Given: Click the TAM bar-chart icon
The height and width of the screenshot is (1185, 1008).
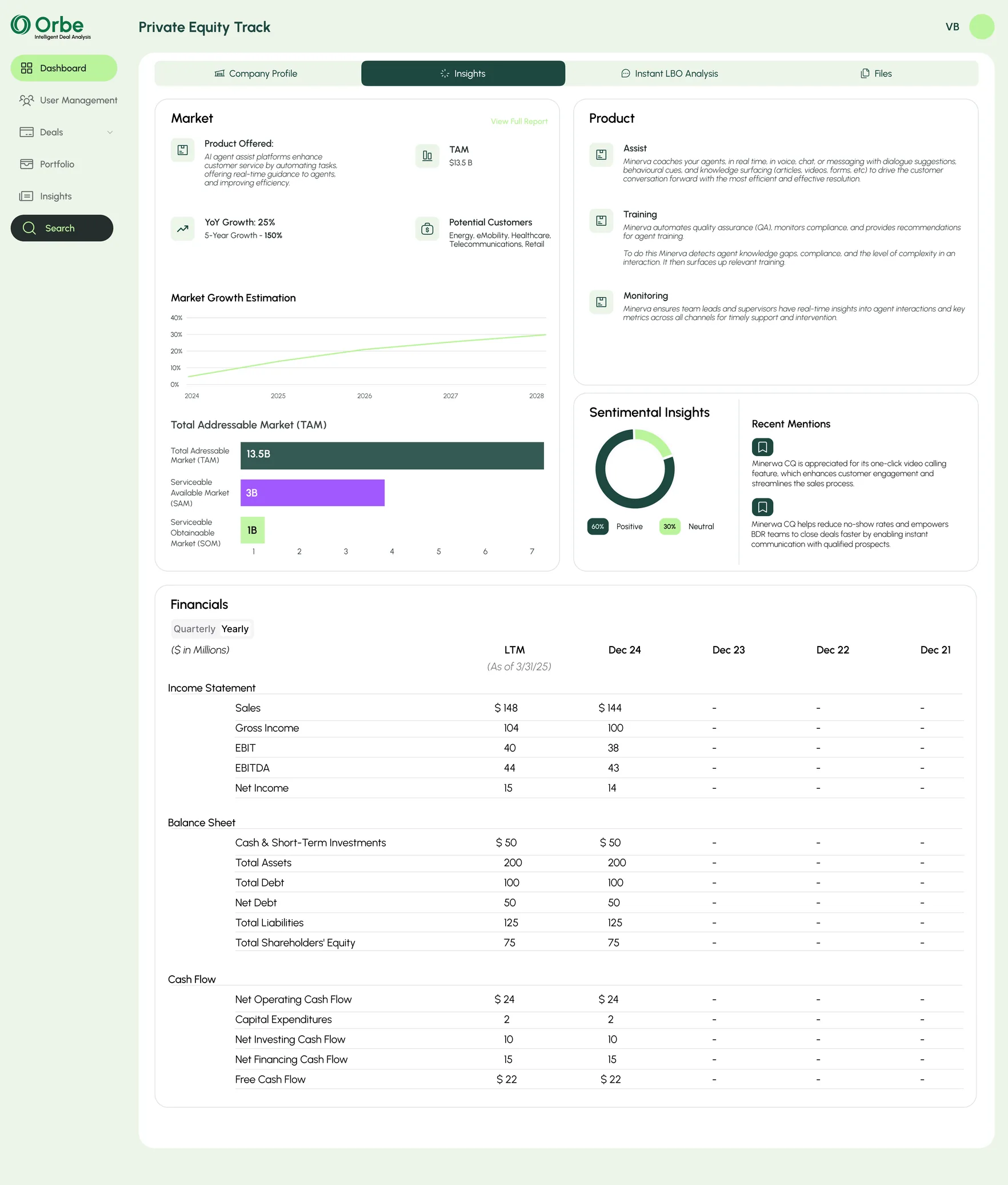Looking at the screenshot, I should (427, 155).
